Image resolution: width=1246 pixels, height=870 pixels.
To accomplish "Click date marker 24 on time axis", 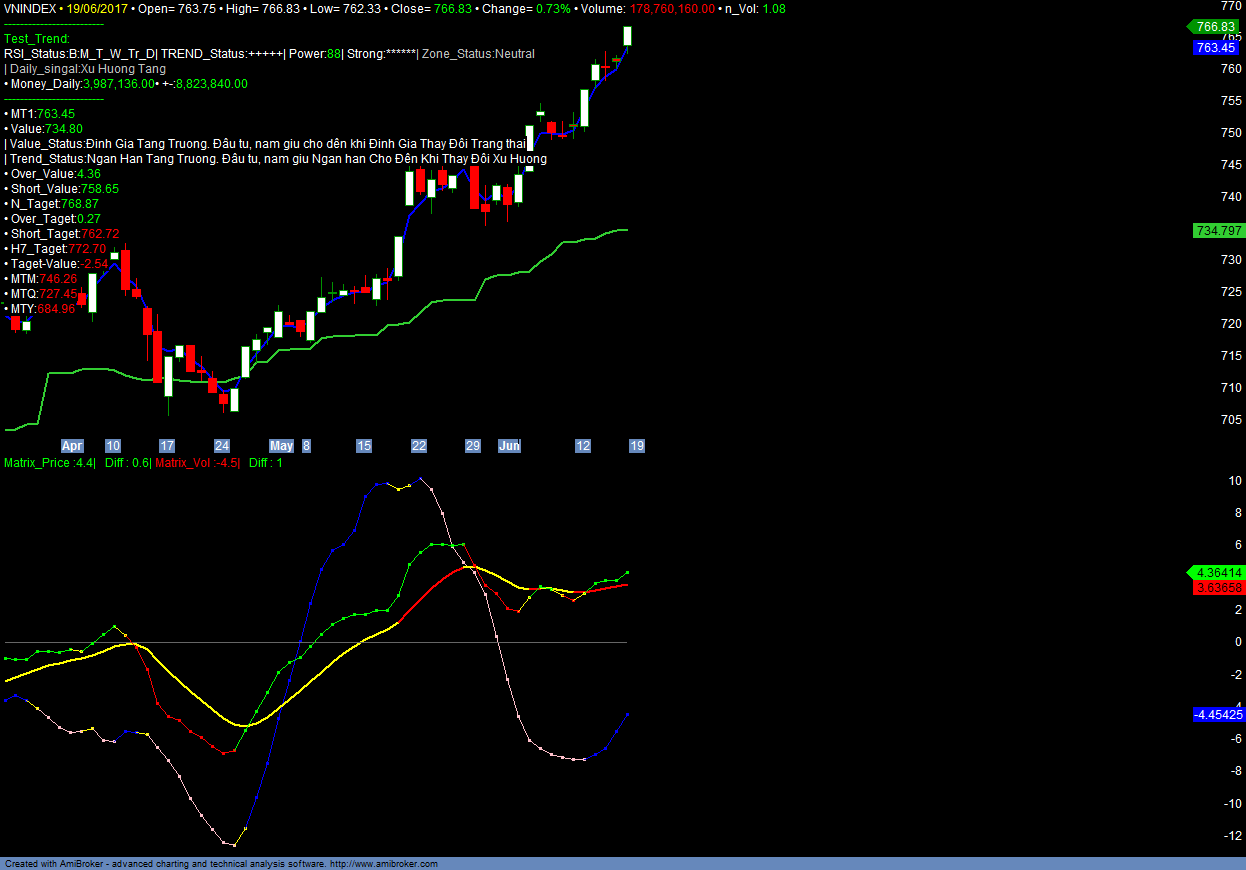I will (222, 446).
